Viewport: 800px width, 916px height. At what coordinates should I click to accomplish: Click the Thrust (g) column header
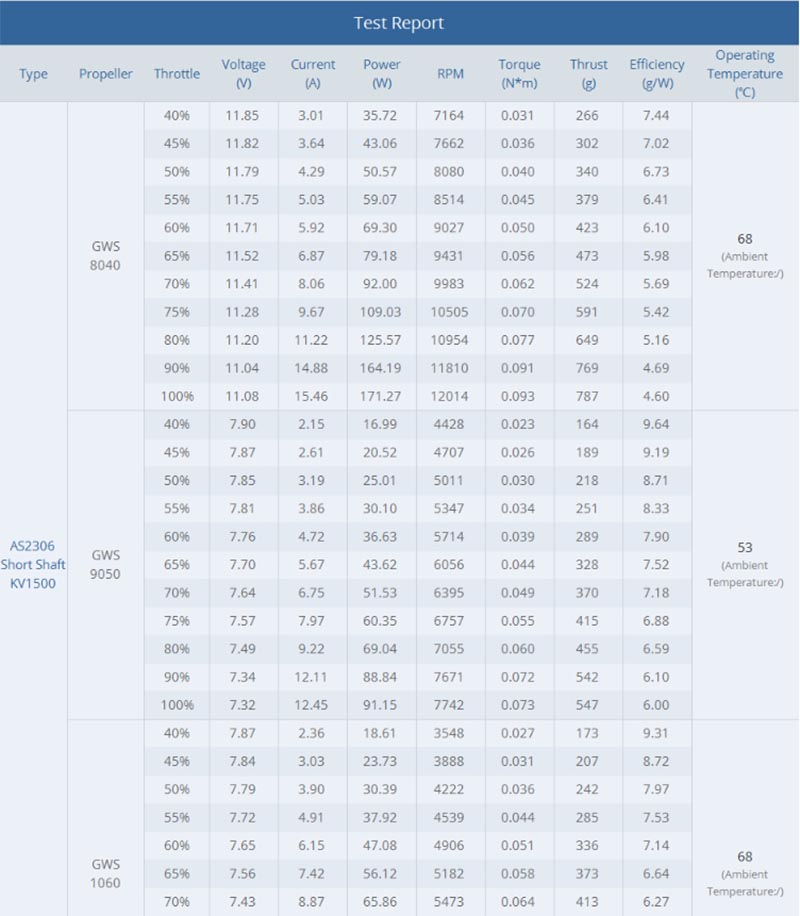(x=588, y=74)
